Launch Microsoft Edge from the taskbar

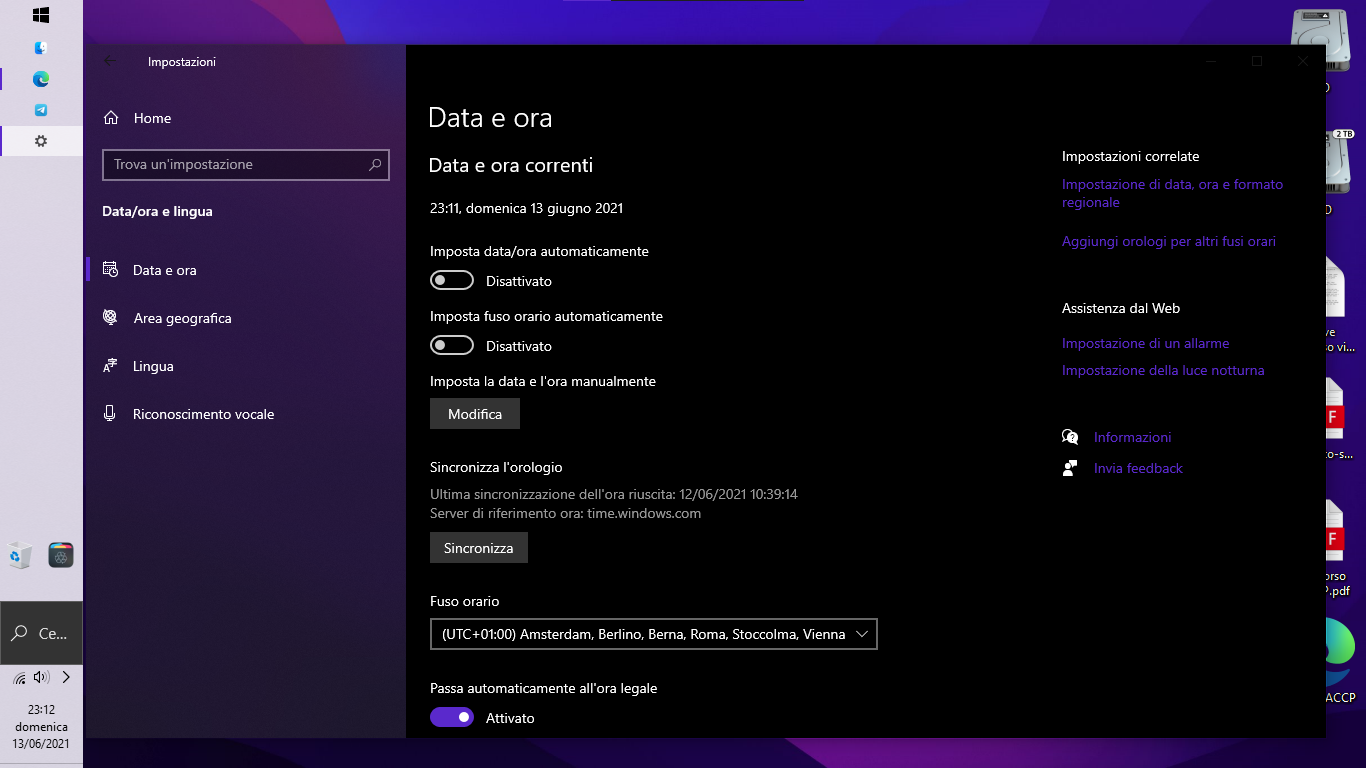point(41,78)
